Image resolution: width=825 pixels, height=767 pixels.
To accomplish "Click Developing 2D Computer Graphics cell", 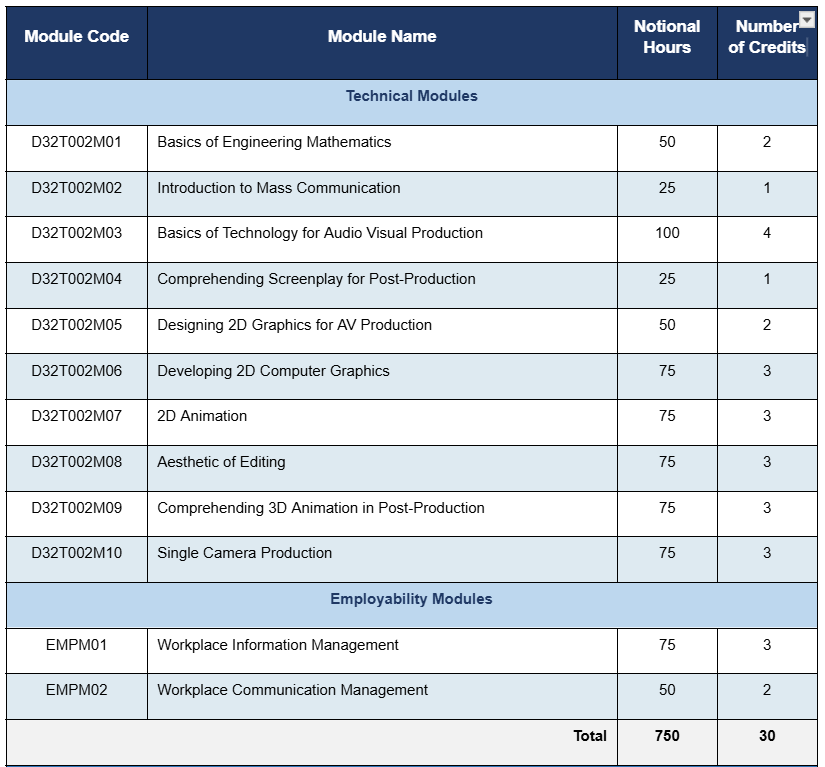I will (x=273, y=371).
